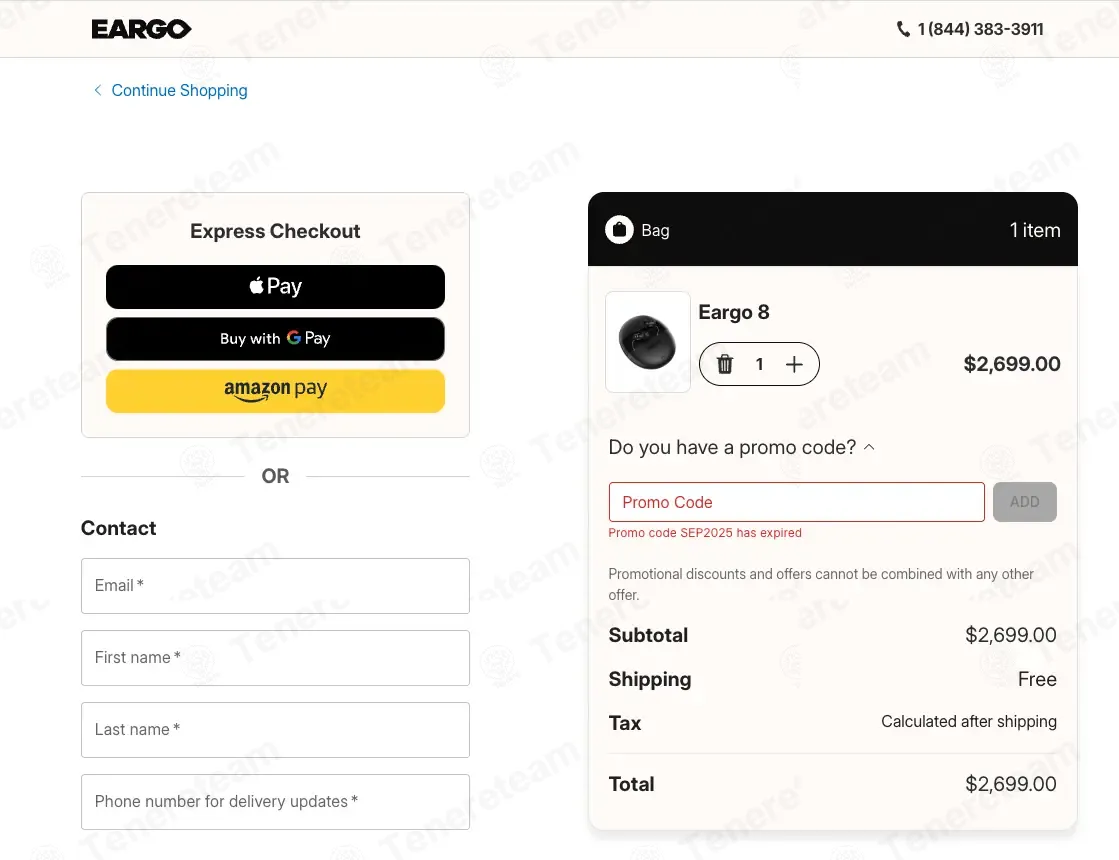Open the Continue Shopping link

[179, 91]
